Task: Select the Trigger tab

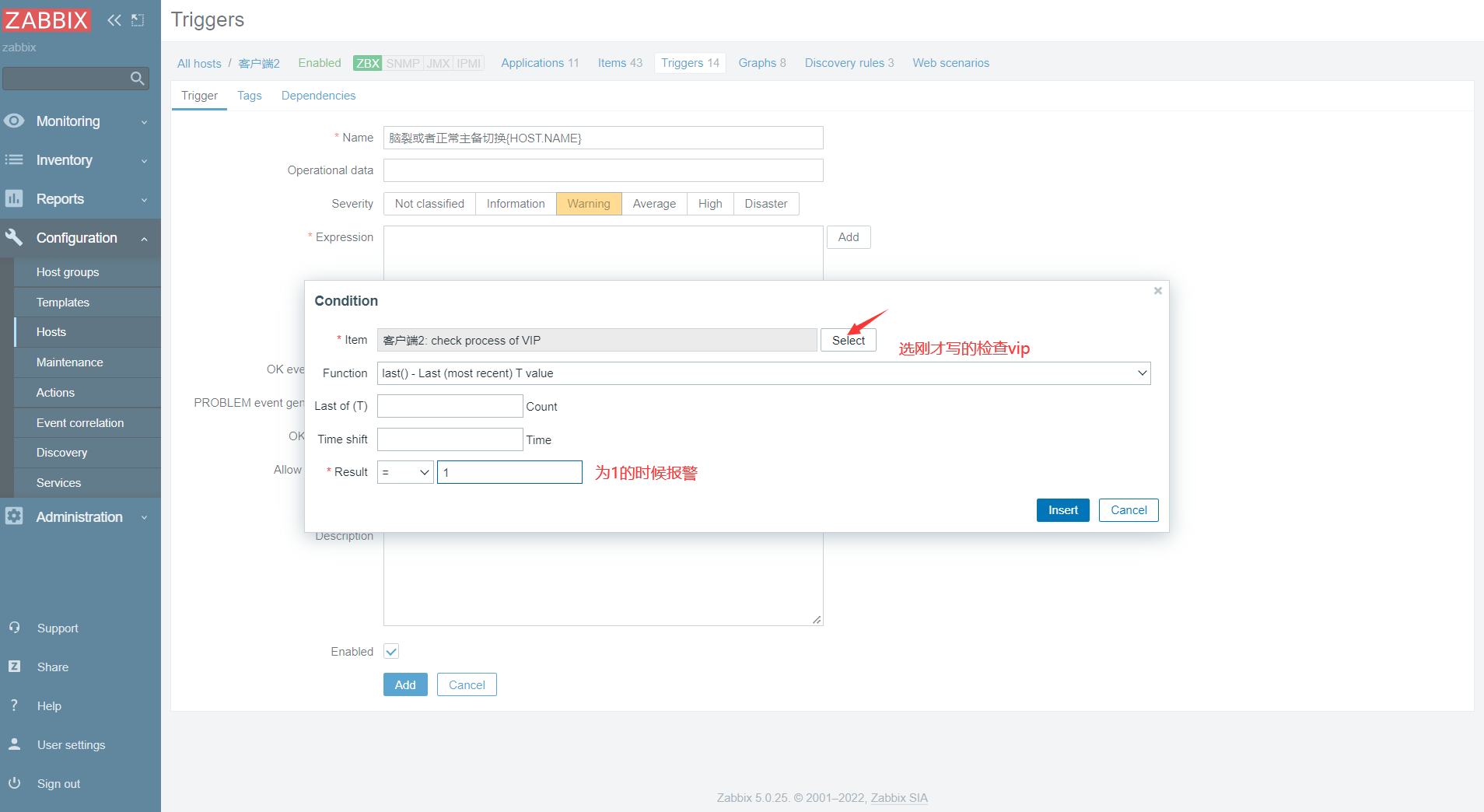Action: [199, 96]
